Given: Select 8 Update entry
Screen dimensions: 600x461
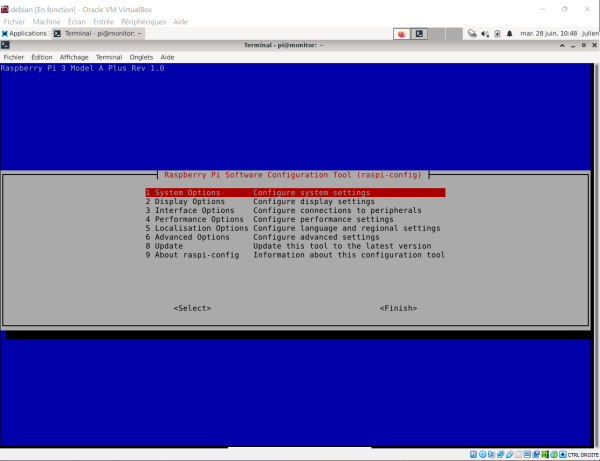Looking at the screenshot, I should tap(295, 246).
